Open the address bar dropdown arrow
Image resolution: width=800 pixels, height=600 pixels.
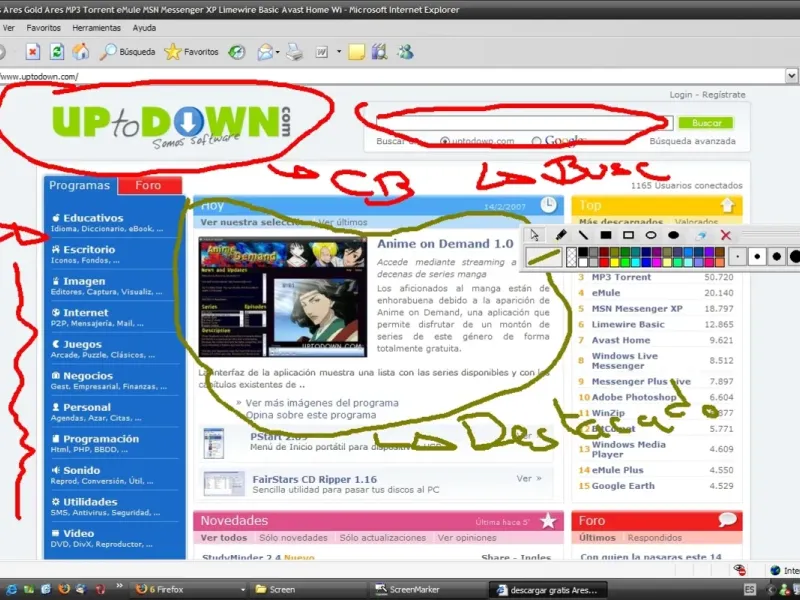[791, 76]
